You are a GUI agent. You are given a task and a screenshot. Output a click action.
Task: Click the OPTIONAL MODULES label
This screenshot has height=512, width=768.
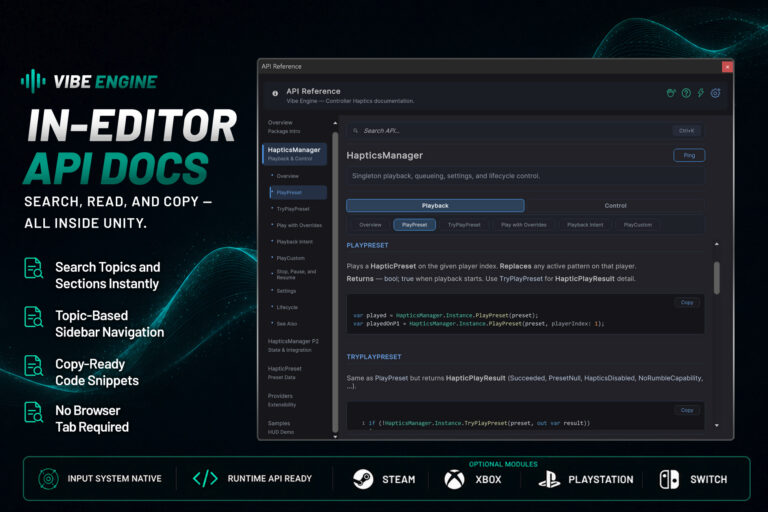[x=503, y=464]
